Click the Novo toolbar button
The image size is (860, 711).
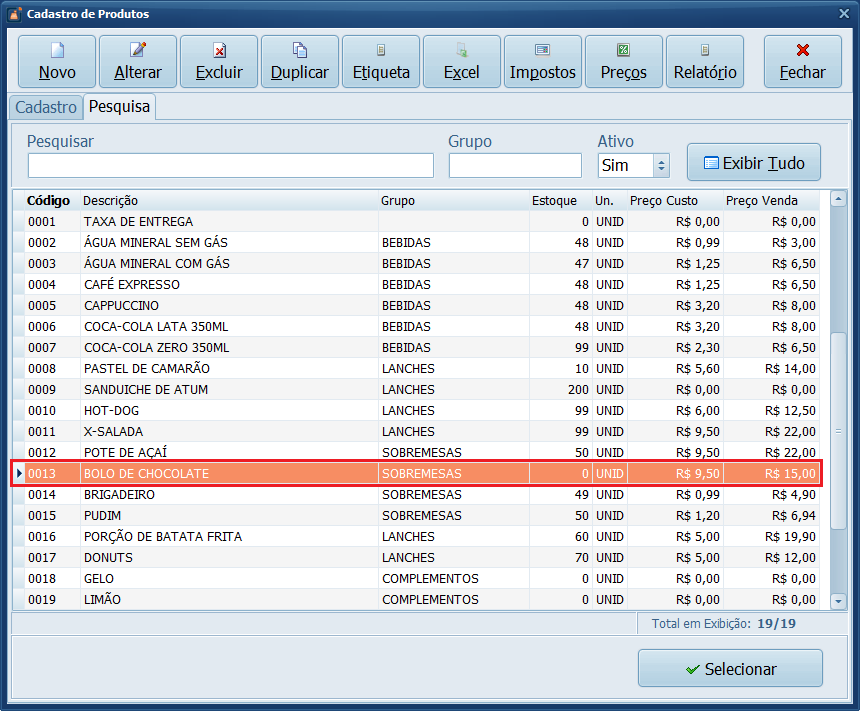point(57,61)
